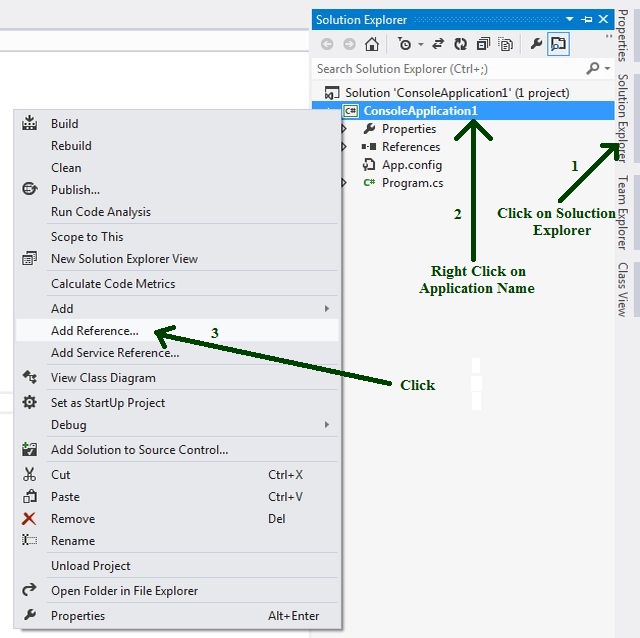Click the Back arrow in Solution Explorer toolbar
This screenshot has height=638, width=640.
click(327, 44)
